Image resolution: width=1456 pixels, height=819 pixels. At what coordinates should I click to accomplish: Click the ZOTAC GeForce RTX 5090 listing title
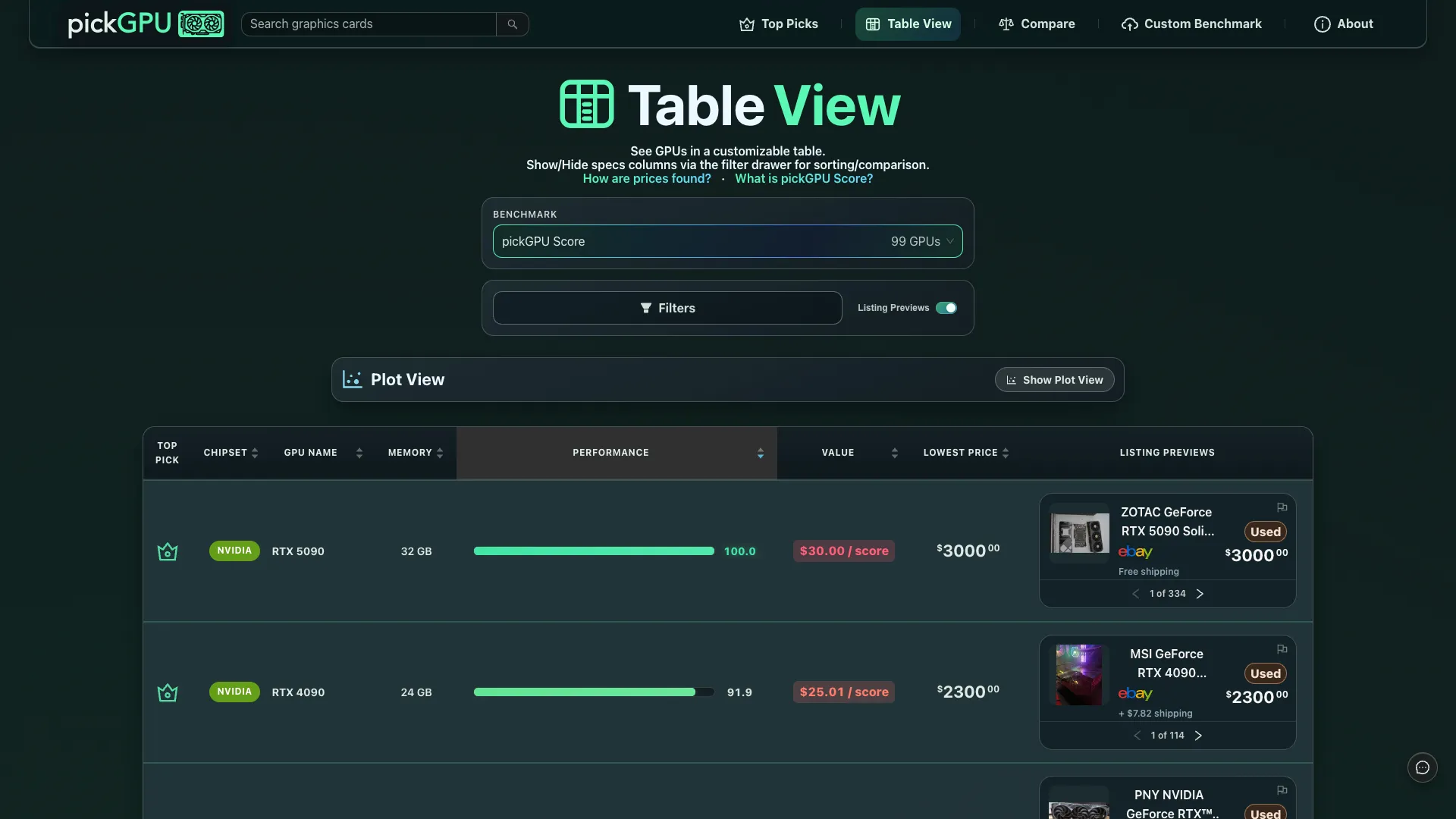pyautogui.click(x=1167, y=522)
